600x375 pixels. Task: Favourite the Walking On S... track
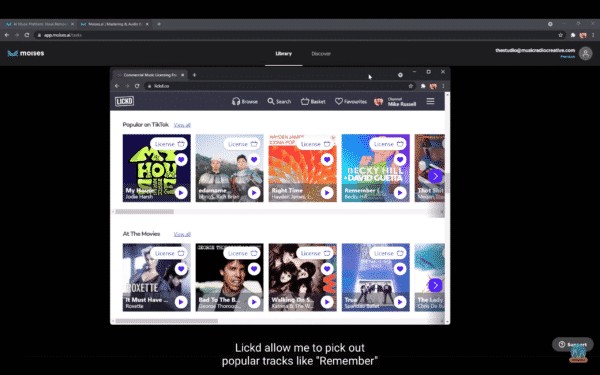coord(327,269)
